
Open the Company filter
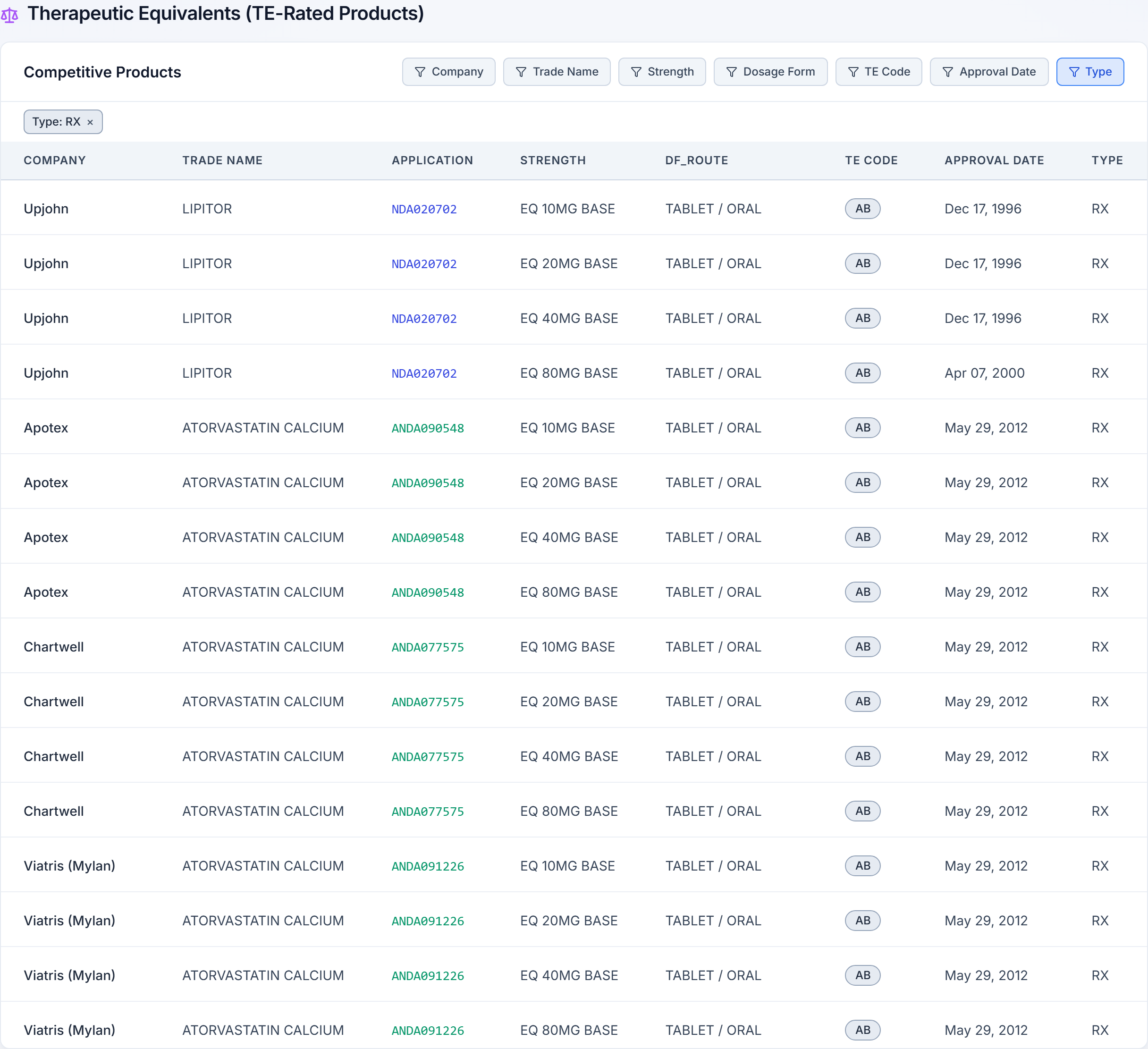pos(449,72)
